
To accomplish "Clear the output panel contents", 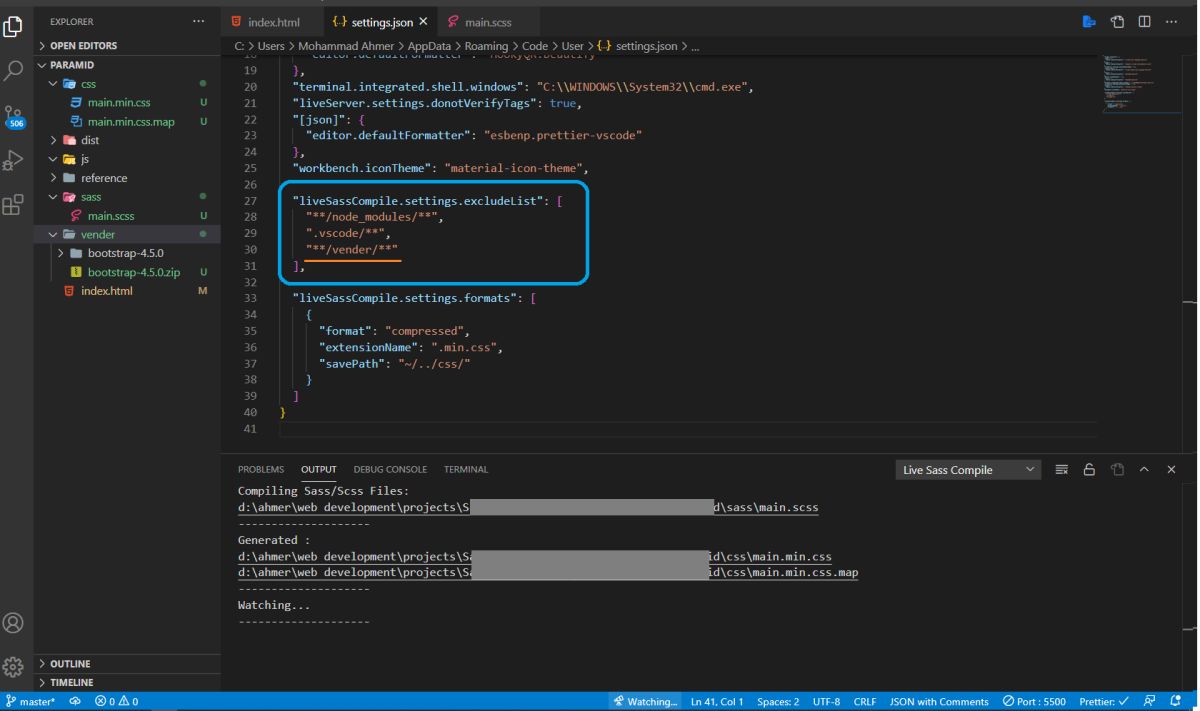I will (x=1062, y=470).
